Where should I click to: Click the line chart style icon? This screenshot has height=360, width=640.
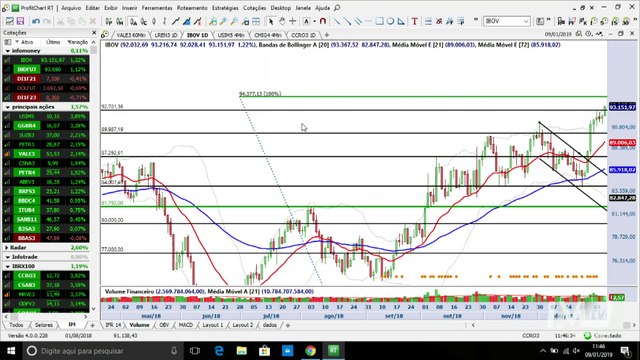tap(176, 21)
